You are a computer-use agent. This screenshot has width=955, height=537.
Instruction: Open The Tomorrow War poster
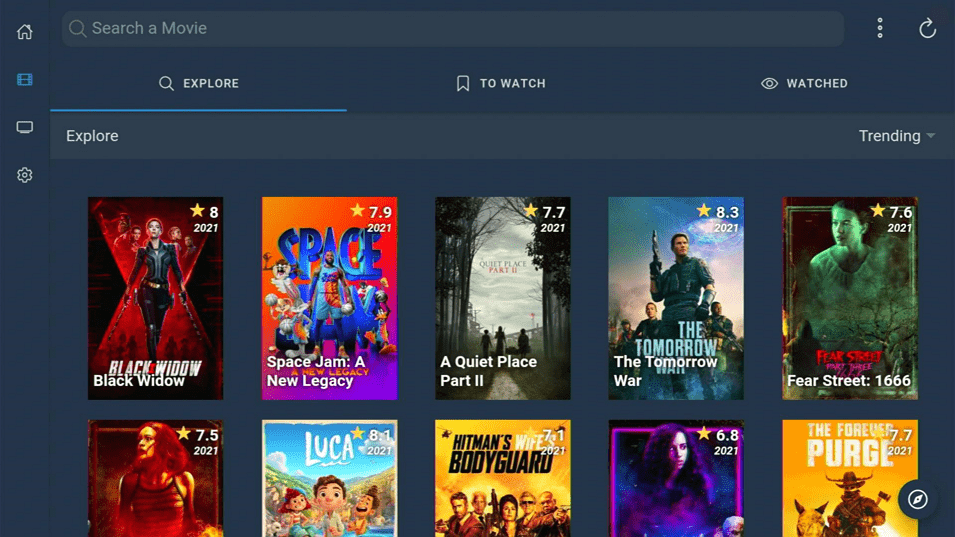tap(676, 298)
